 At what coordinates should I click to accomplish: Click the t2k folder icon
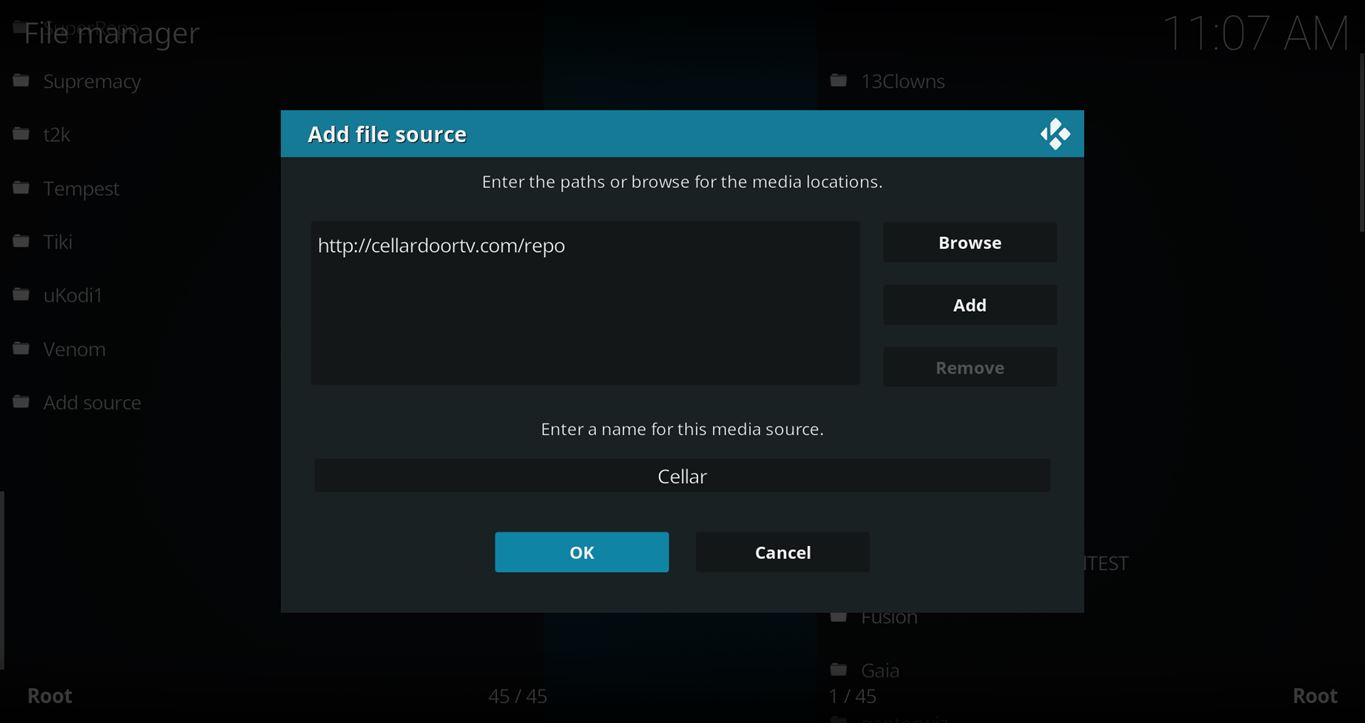(21, 134)
